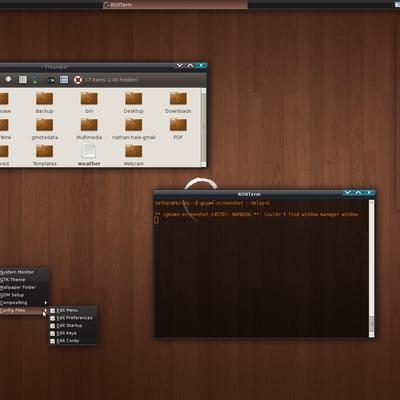Click the WARNING message line in the terminal
Viewport: 400px width, 400px height.
pyautogui.click(x=256, y=214)
